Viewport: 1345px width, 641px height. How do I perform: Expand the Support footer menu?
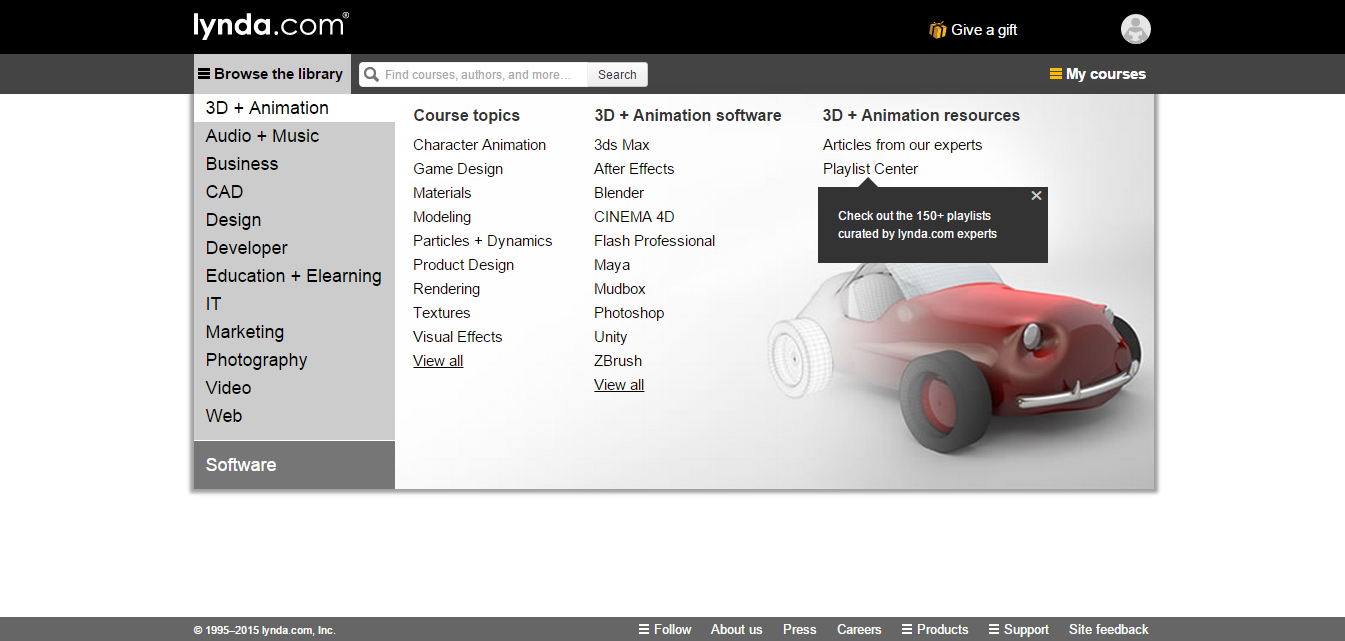click(1019, 630)
